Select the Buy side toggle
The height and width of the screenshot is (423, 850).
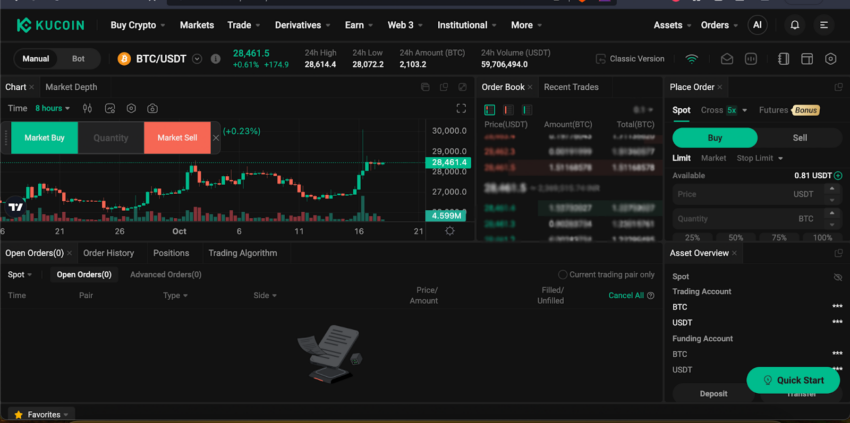coord(714,138)
